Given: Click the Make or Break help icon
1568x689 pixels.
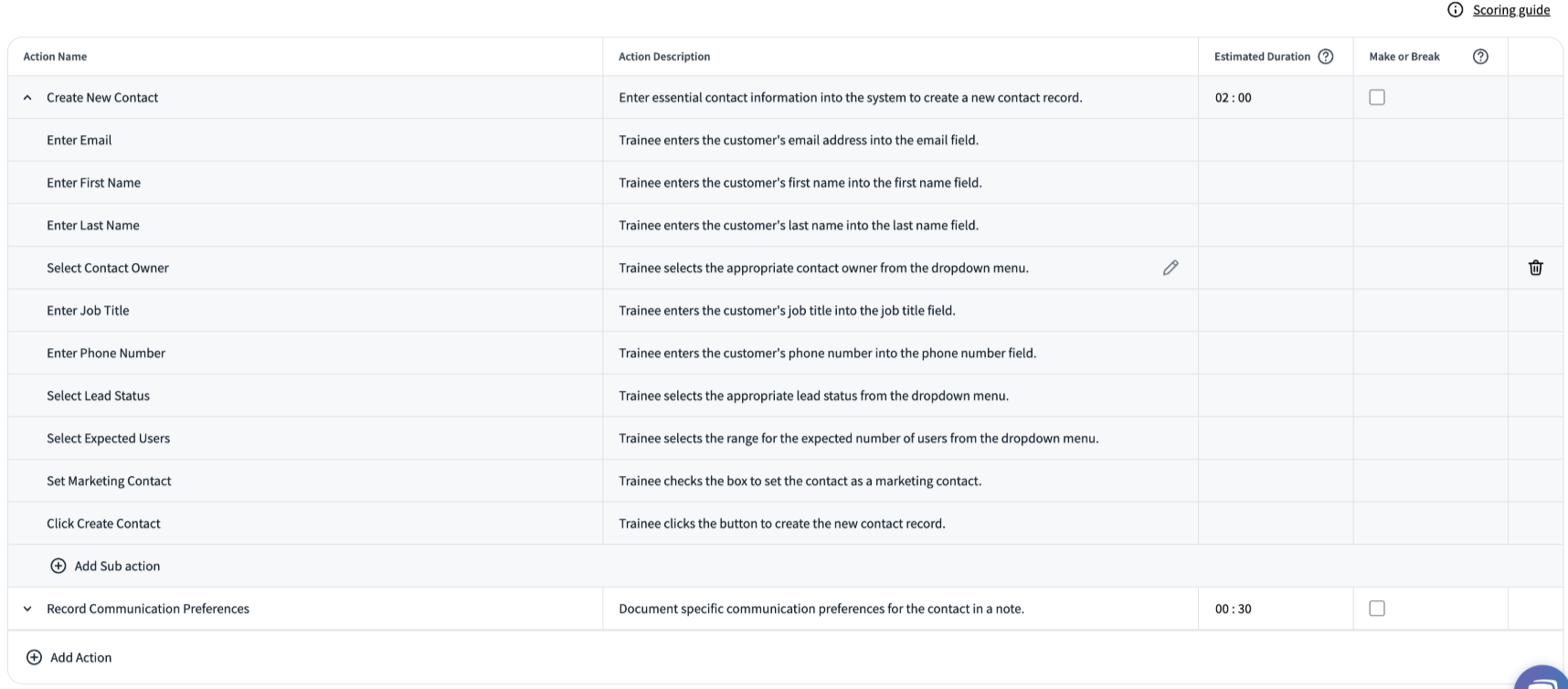Looking at the screenshot, I should 1480,57.
